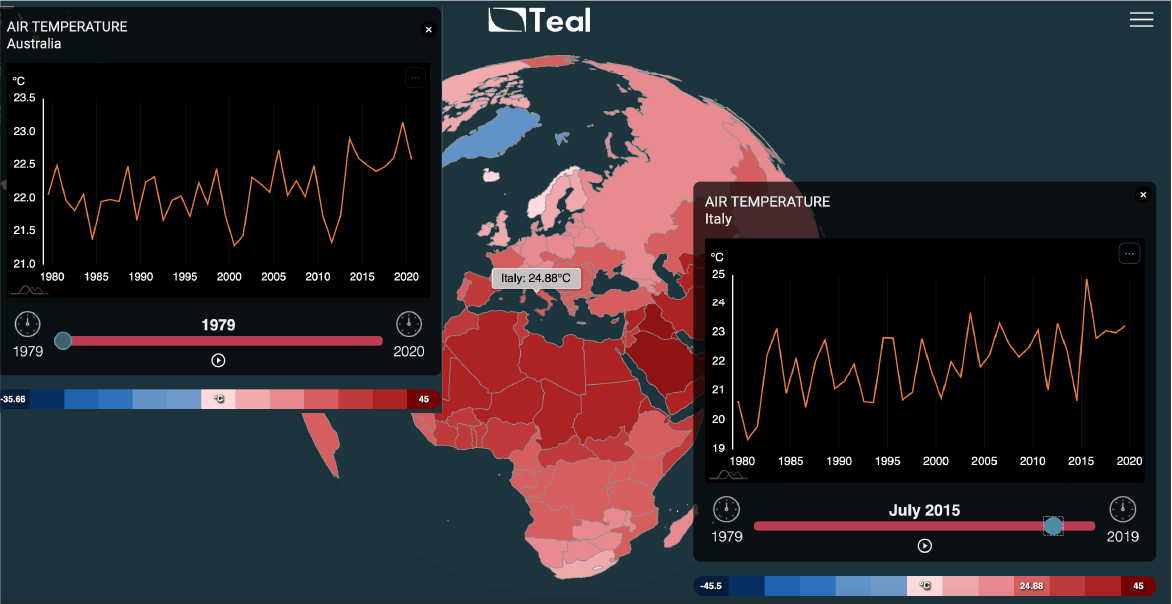Click the Italy time slider handle
The width and height of the screenshot is (1172, 604).
[1053, 526]
